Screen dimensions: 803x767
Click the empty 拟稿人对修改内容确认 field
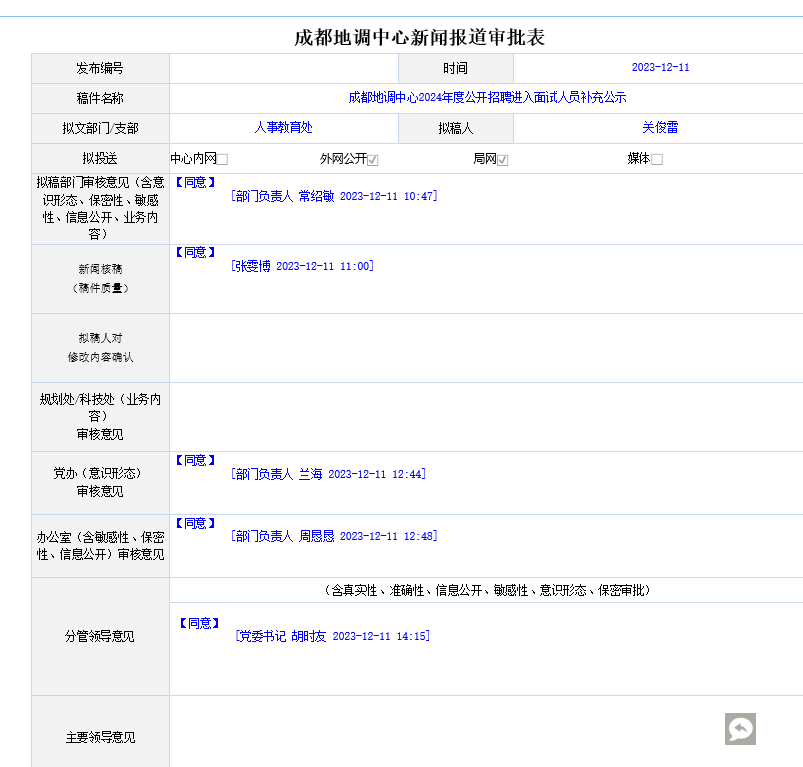[485, 348]
